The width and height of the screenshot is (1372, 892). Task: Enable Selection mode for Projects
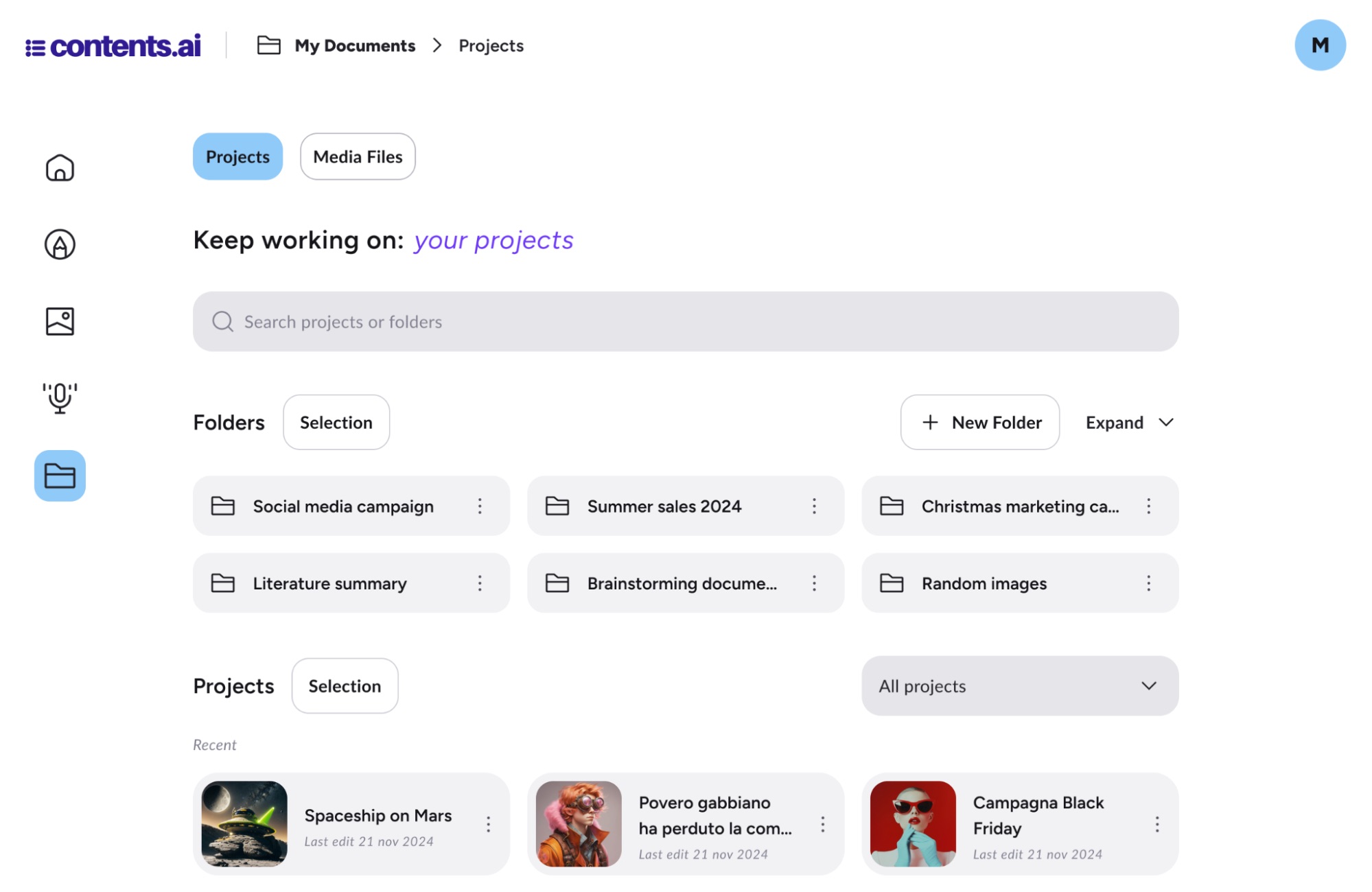click(345, 685)
